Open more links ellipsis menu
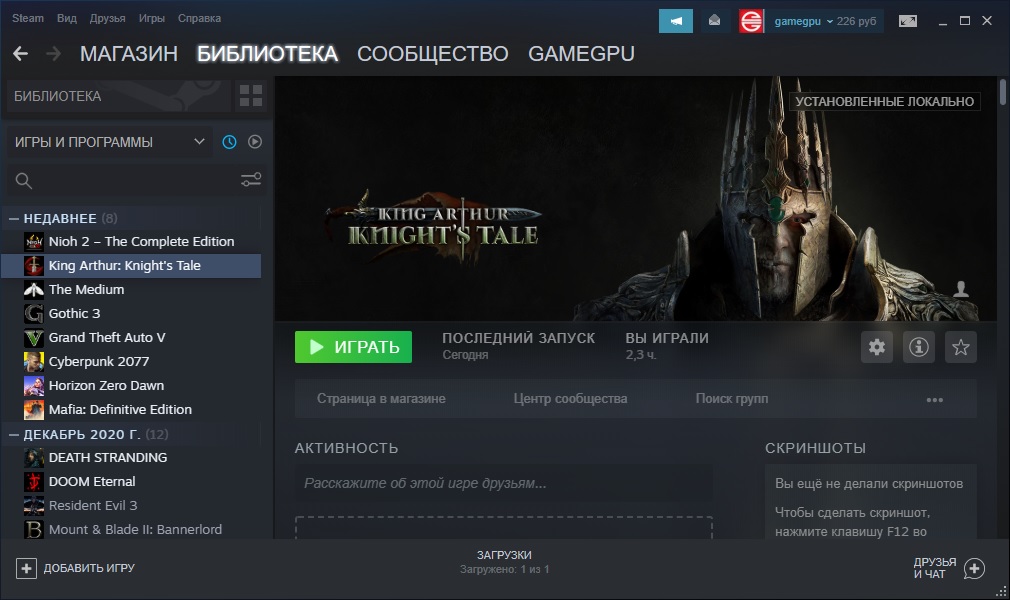The image size is (1010, 600). tap(935, 400)
